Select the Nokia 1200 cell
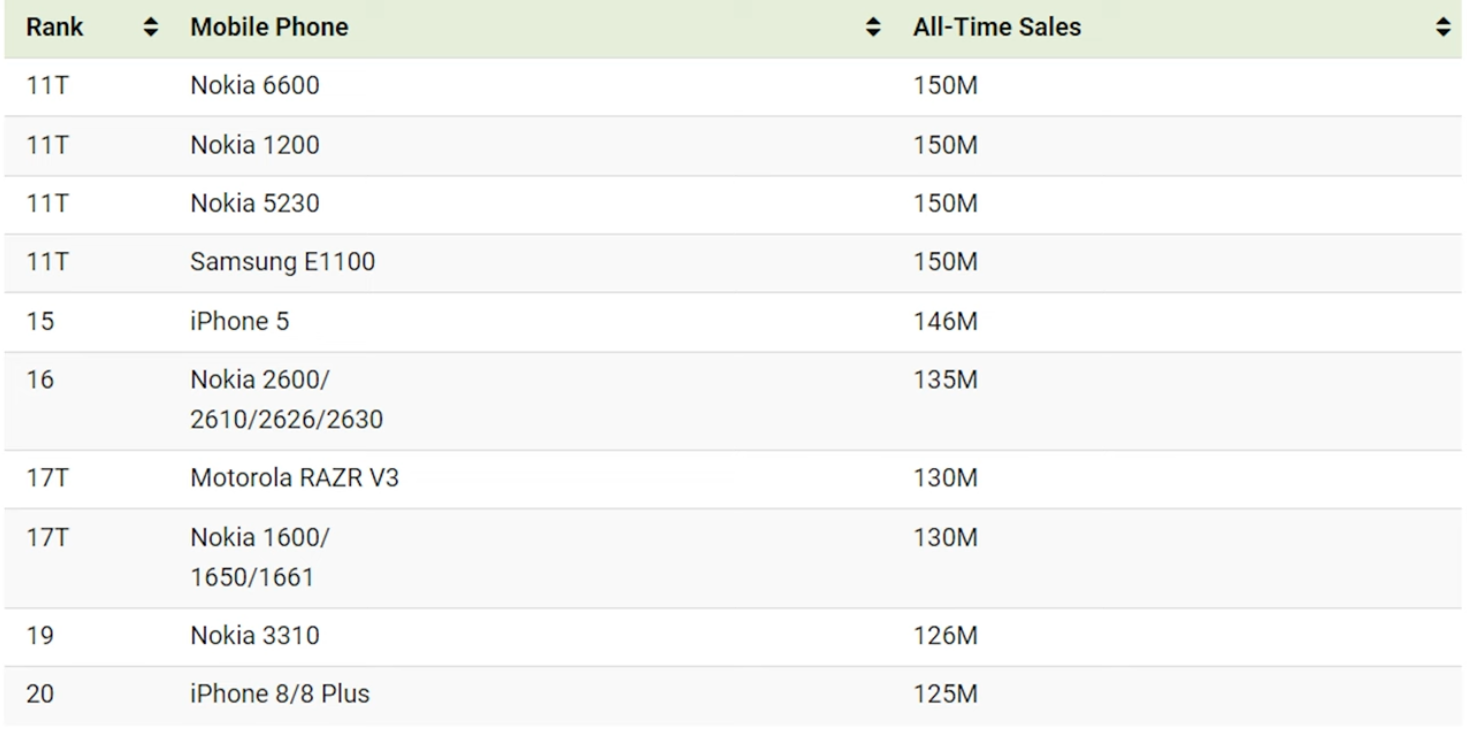The image size is (1467, 732). click(x=255, y=145)
